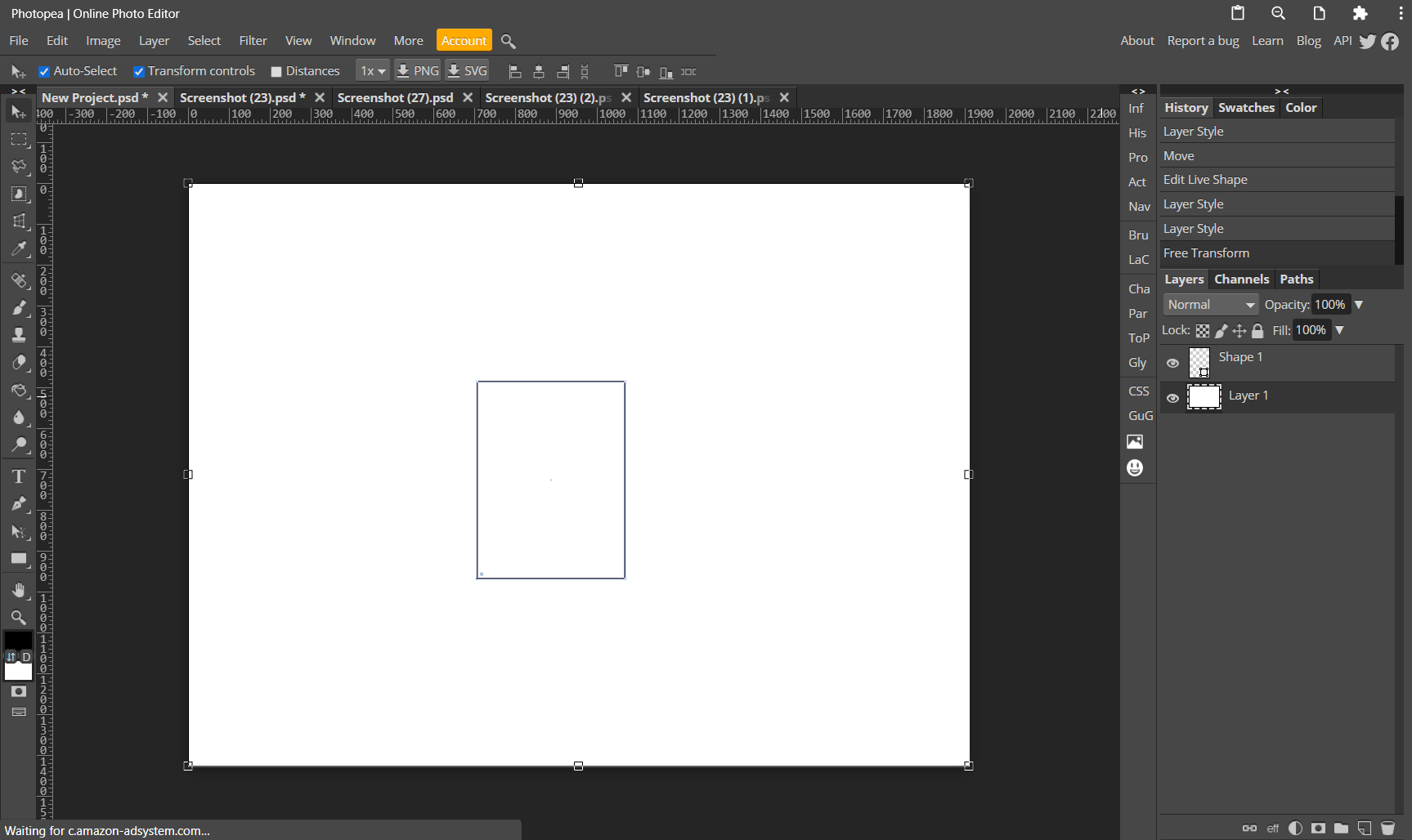Activate the Hand tool

pos(18,590)
